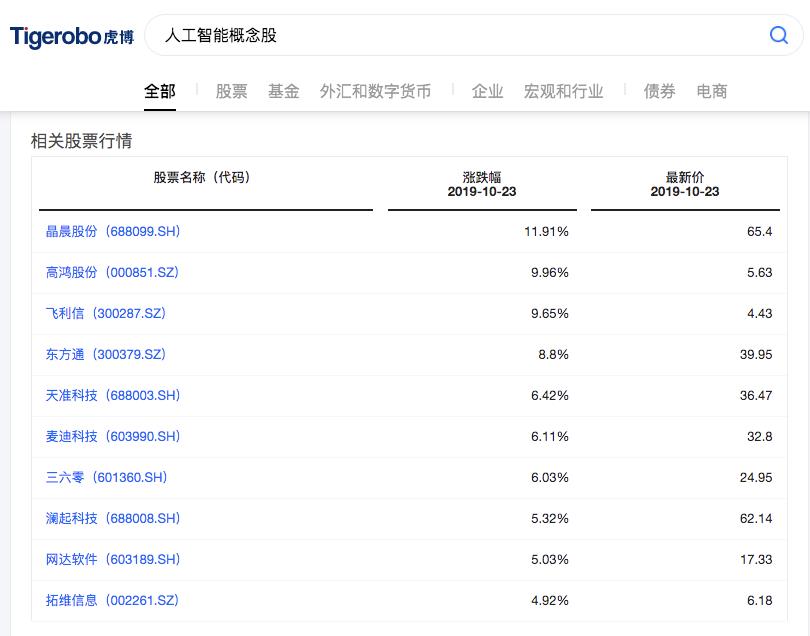This screenshot has width=810, height=636.
Task: Go to 外汇和数字货币 tab
Action: click(x=375, y=91)
